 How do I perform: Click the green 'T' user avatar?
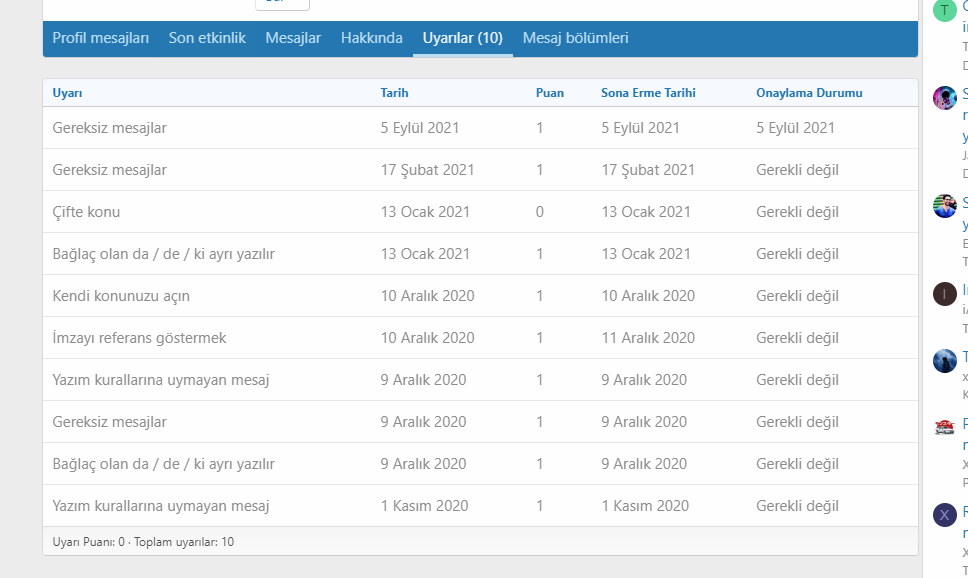[944, 11]
